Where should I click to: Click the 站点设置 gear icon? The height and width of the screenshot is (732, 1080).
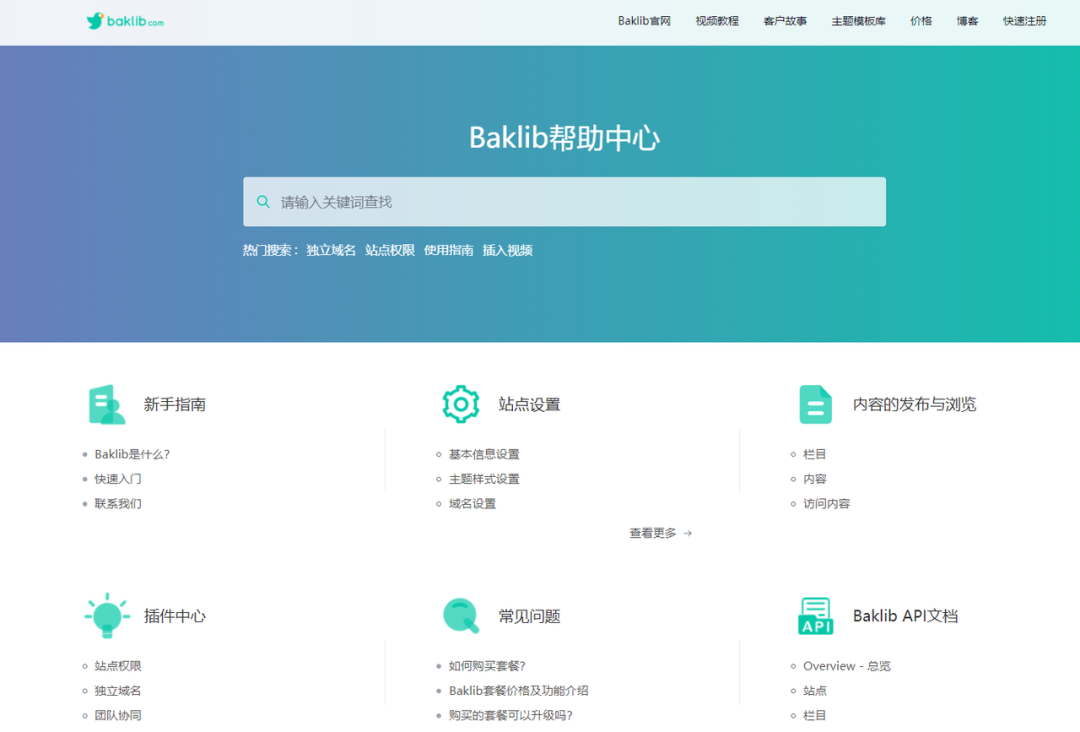pyautogui.click(x=461, y=404)
